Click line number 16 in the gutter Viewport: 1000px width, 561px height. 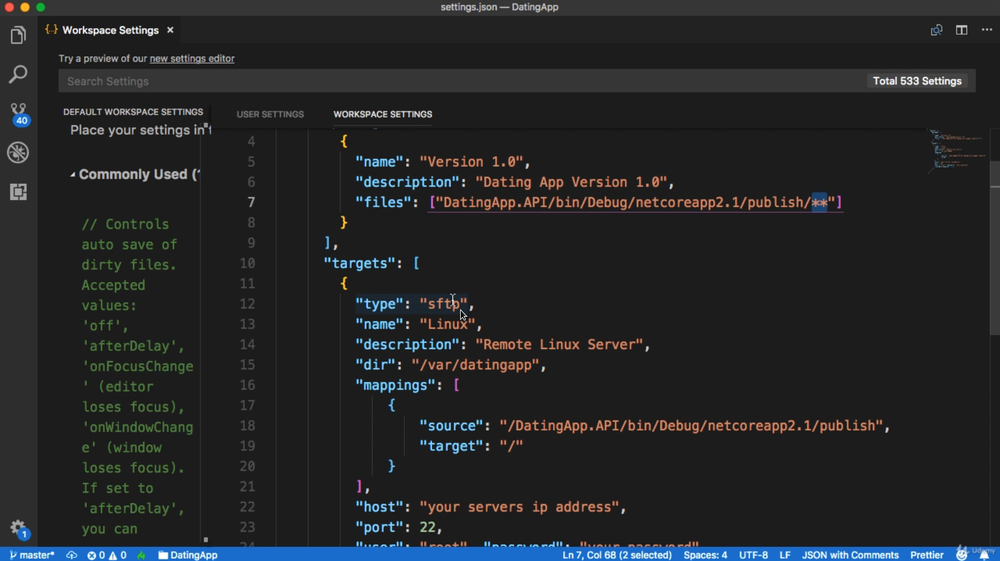tap(247, 385)
